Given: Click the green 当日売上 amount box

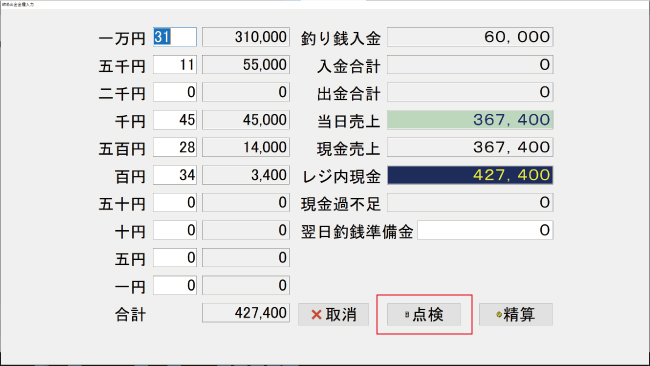Looking at the screenshot, I should click(470, 120).
